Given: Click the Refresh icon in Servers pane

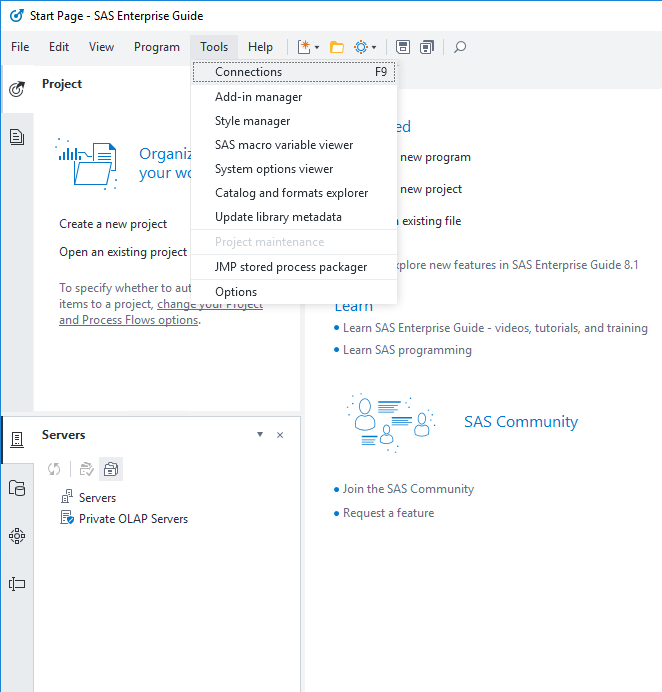Looking at the screenshot, I should tap(54, 469).
